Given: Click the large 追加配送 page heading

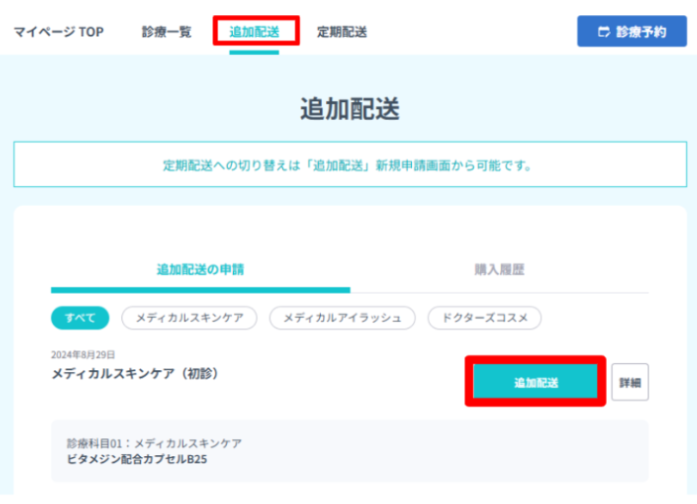Looking at the screenshot, I should [350, 109].
